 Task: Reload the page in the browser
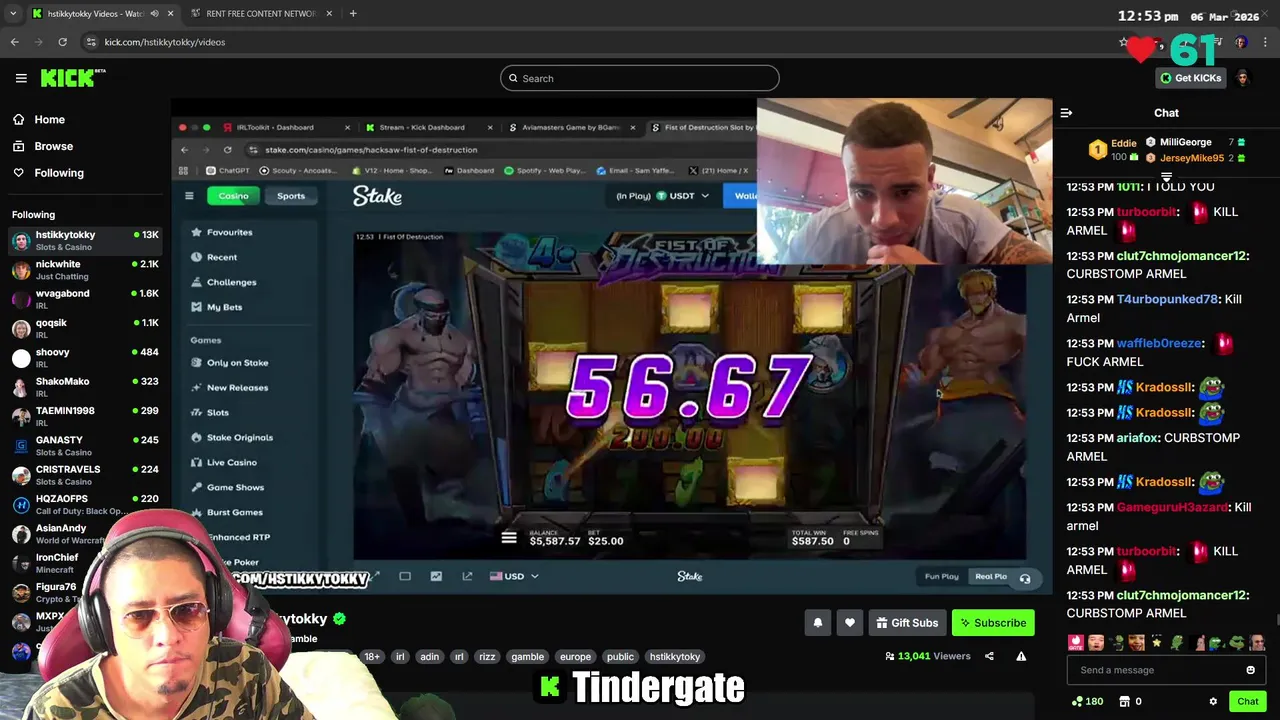[62, 42]
